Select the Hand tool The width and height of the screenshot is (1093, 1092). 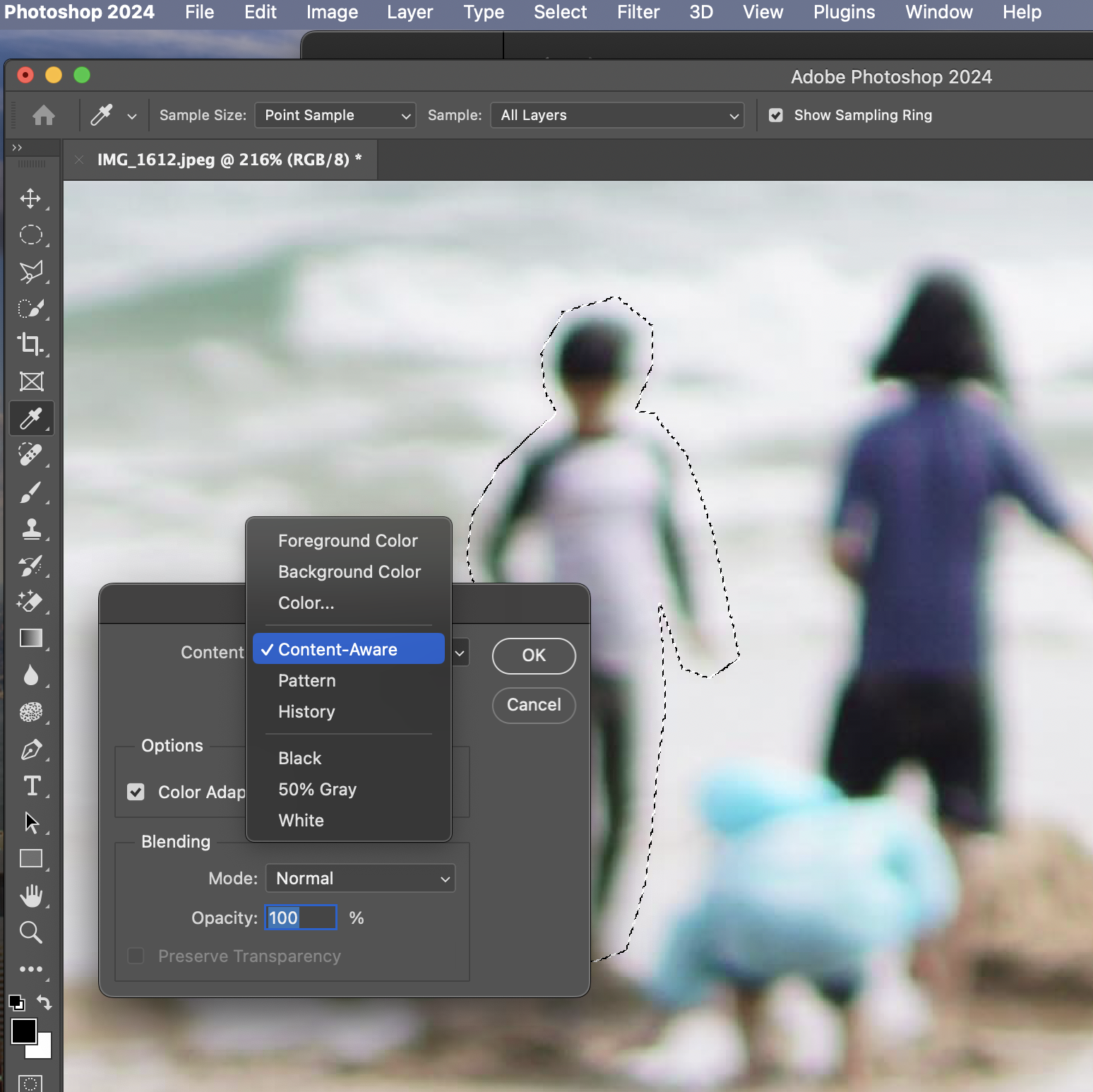(x=30, y=896)
